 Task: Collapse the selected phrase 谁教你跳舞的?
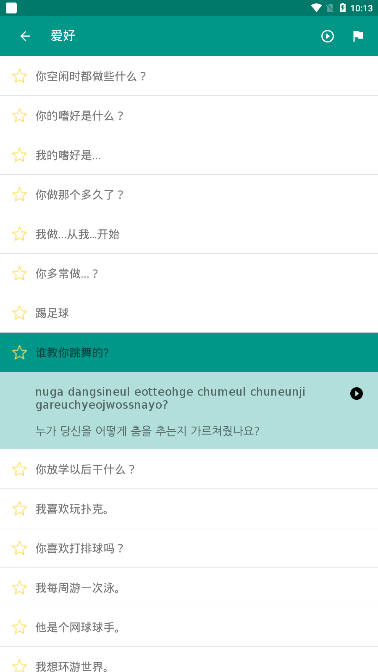tap(189, 352)
